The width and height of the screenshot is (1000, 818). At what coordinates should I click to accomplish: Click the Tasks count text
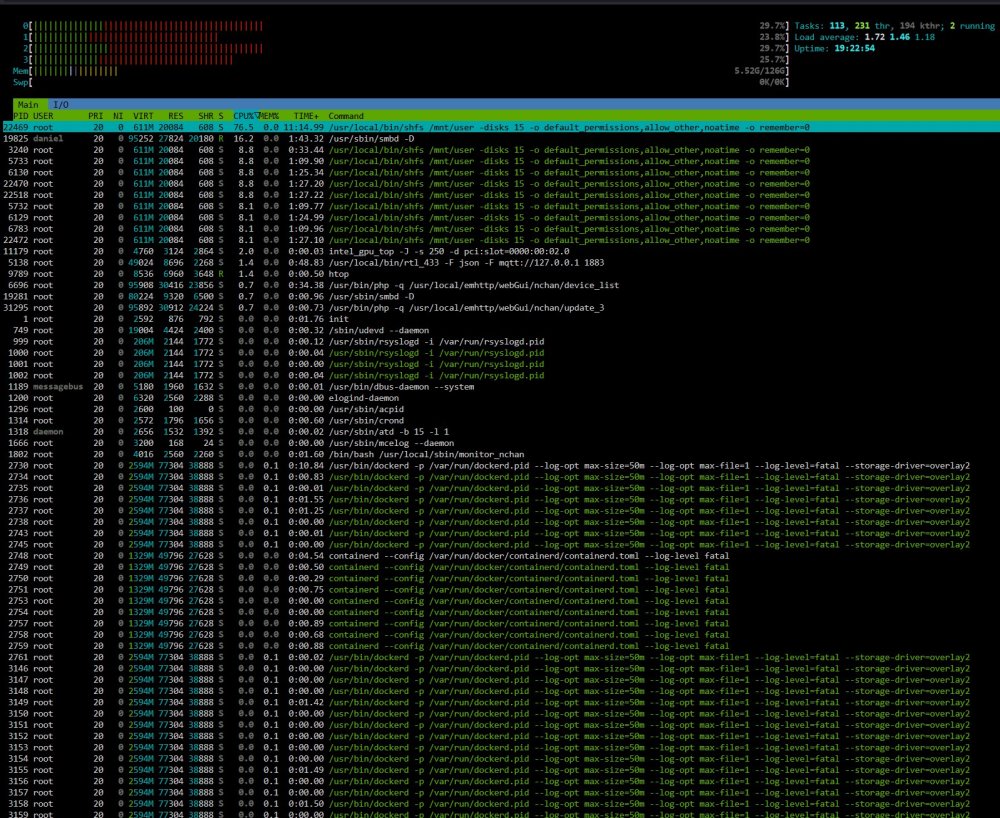click(x=894, y=26)
